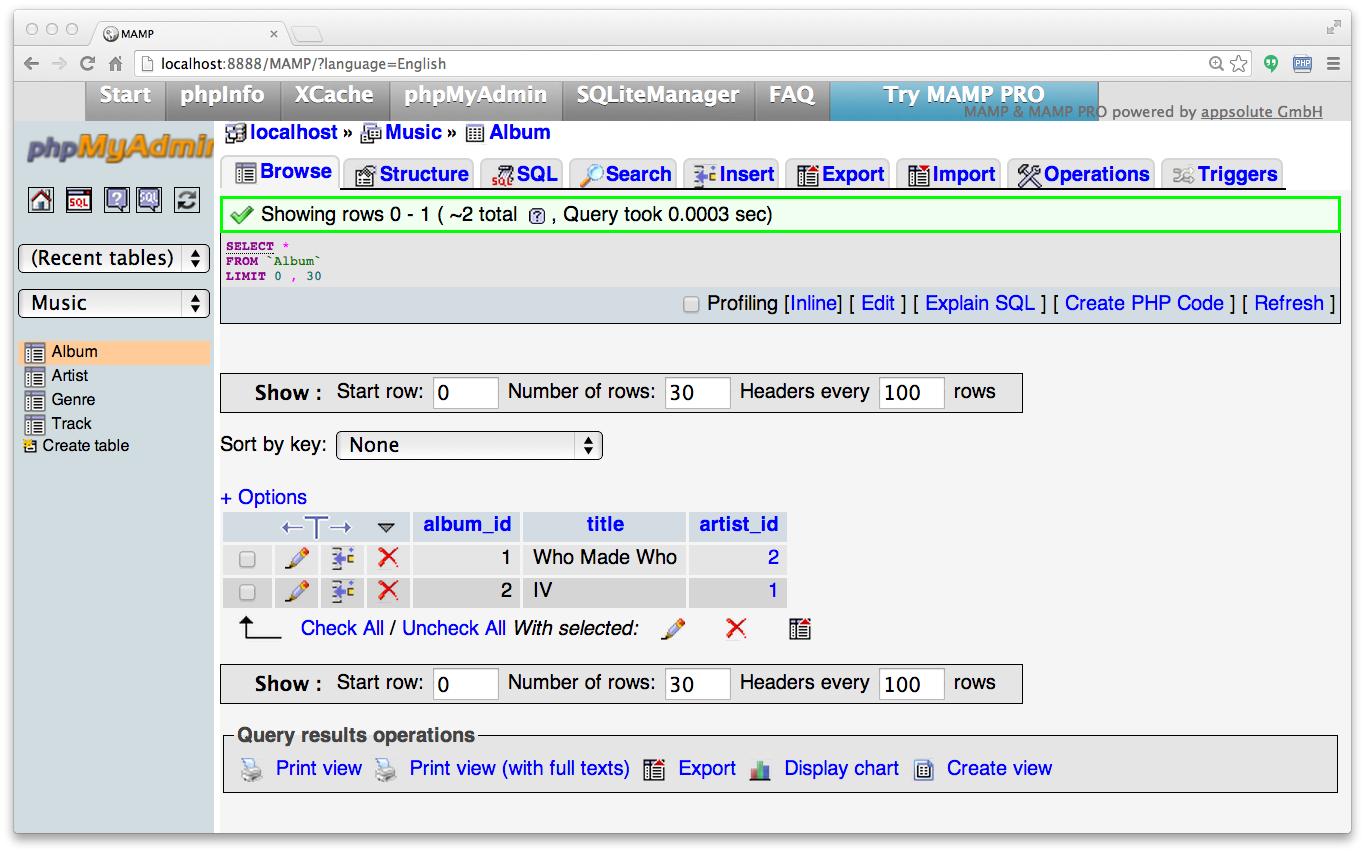Open the Operations tab

click(1082, 174)
